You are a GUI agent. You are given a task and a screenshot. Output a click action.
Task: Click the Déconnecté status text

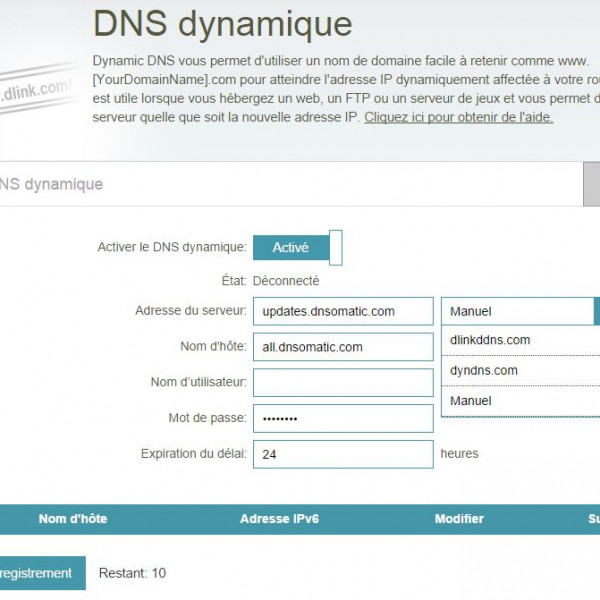286,281
